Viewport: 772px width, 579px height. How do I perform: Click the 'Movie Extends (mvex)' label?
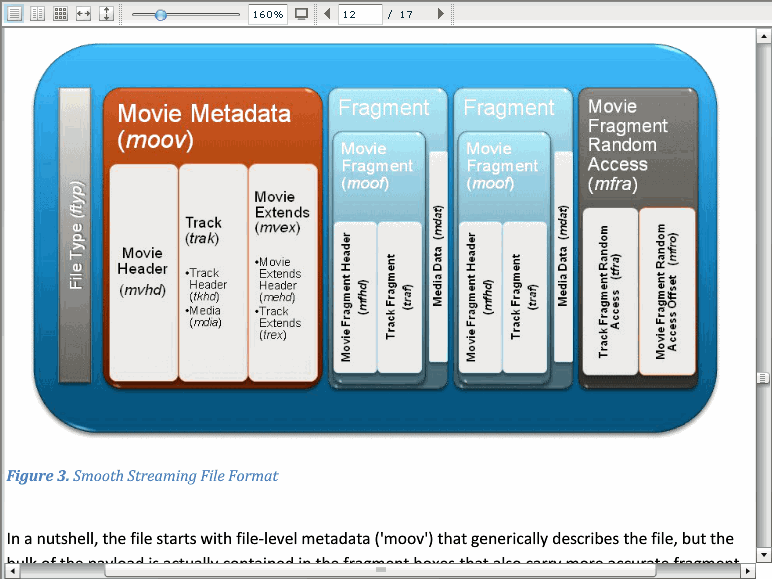point(282,212)
